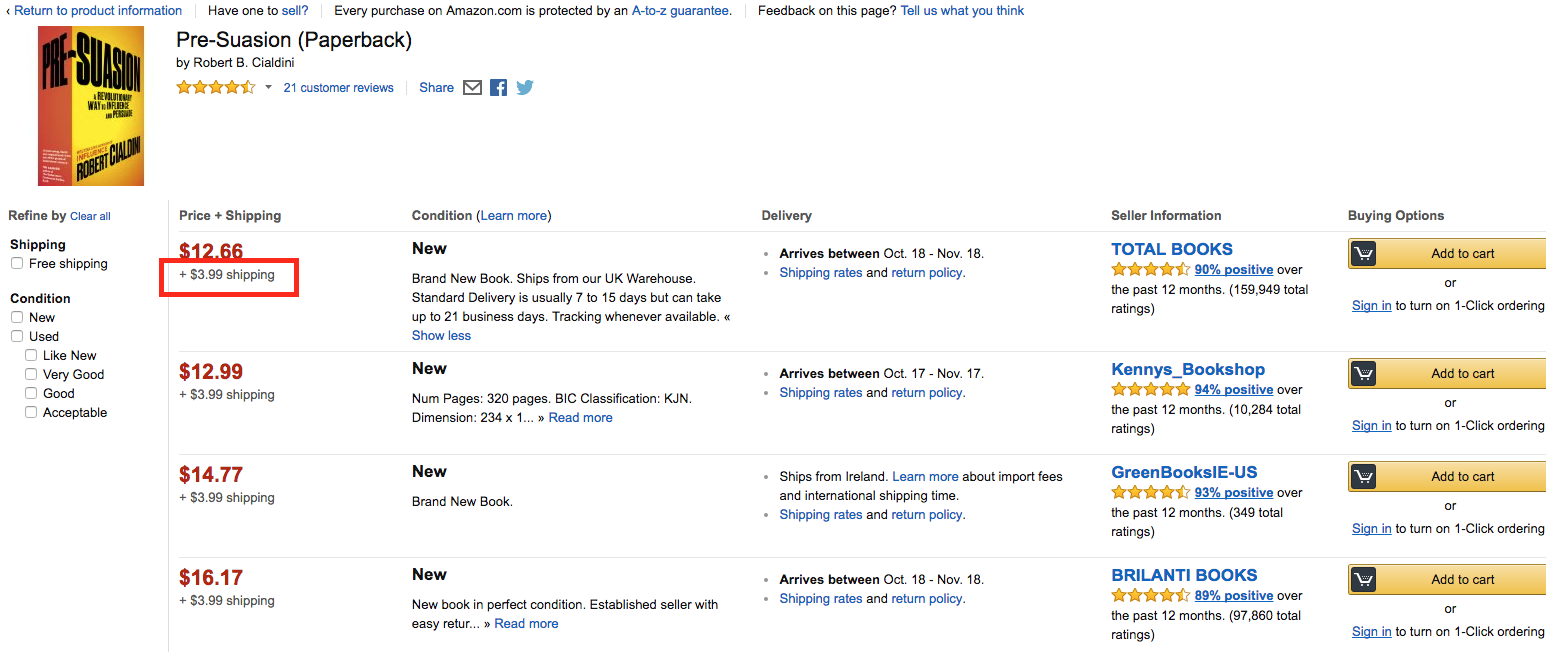Image resolution: width=1546 pixels, height=652 pixels.
Task: Share the book on Twitter
Action: (524, 88)
